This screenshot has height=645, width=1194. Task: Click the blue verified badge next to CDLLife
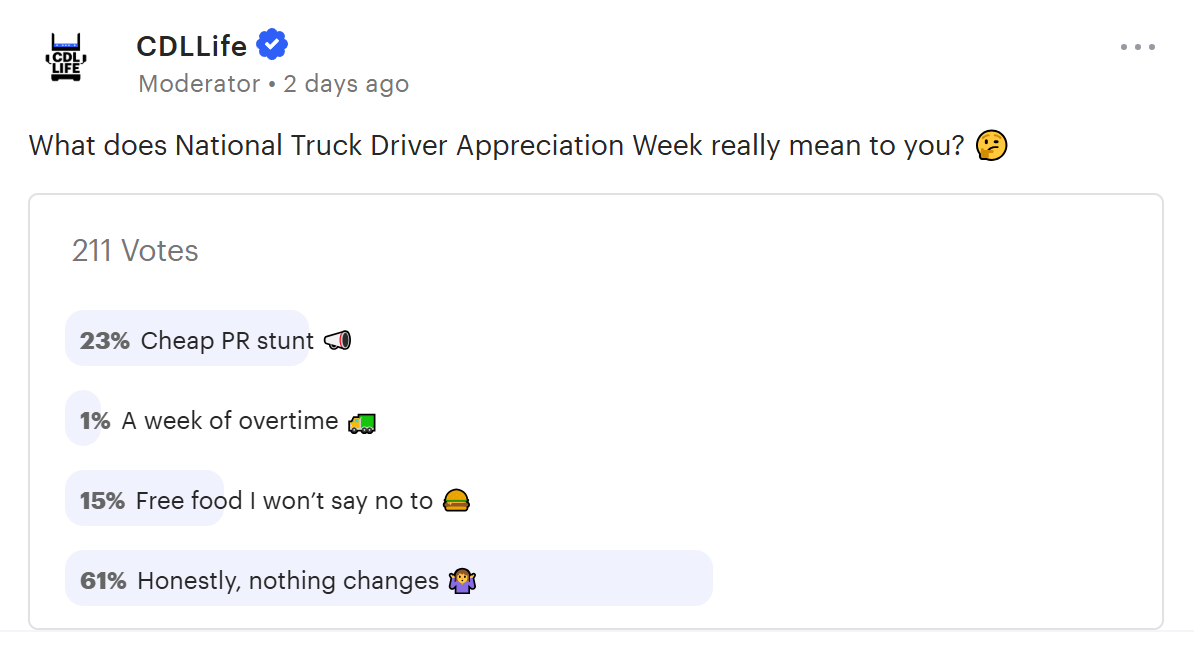[x=271, y=44]
